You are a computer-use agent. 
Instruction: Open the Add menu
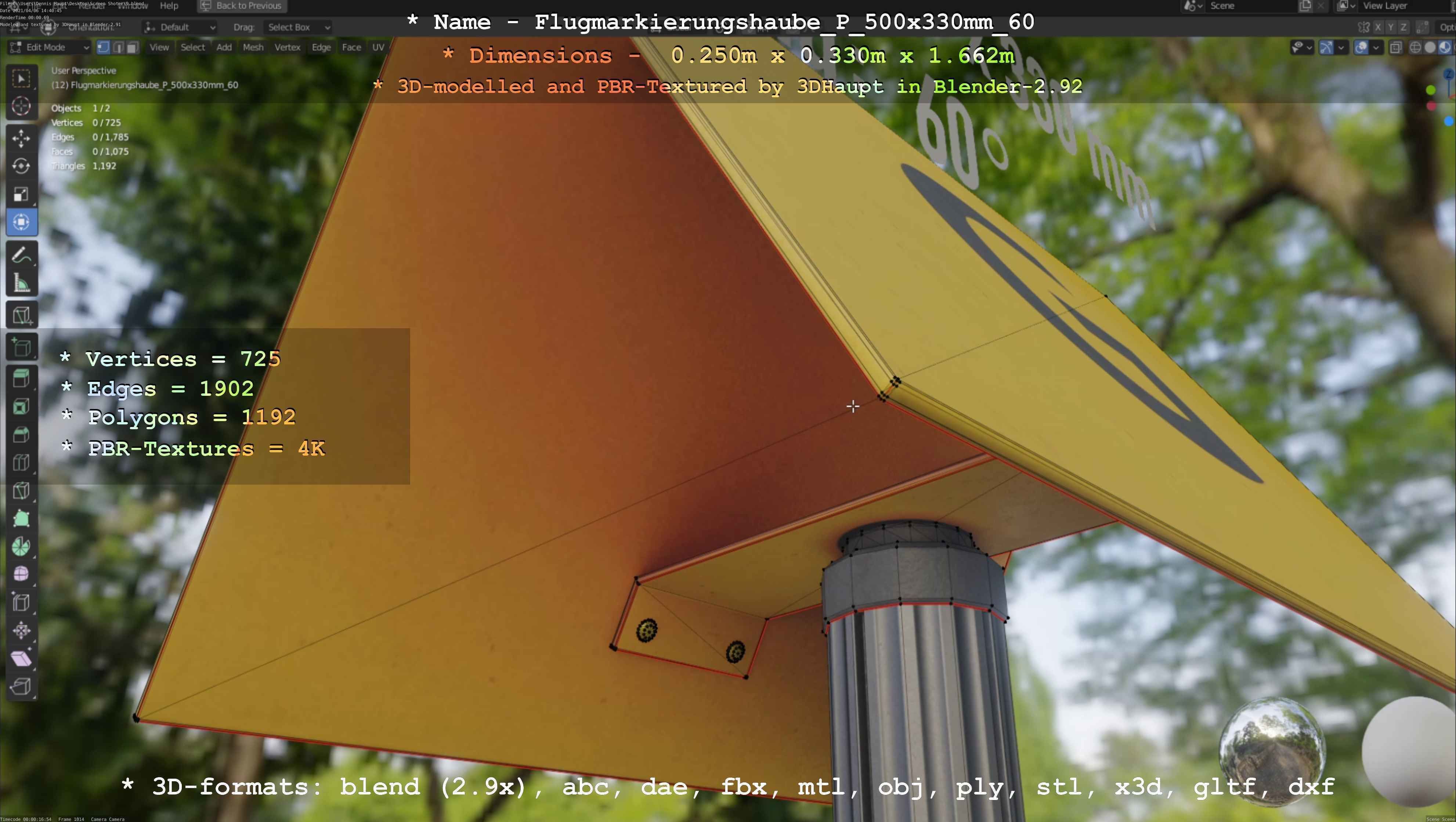[x=224, y=47]
